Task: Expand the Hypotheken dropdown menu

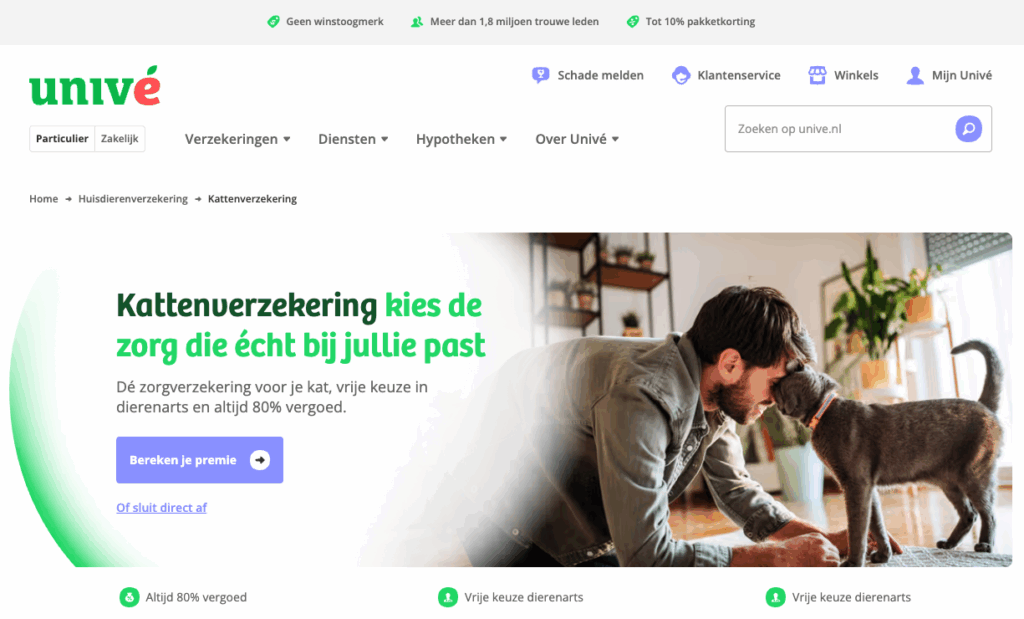Action: (462, 139)
